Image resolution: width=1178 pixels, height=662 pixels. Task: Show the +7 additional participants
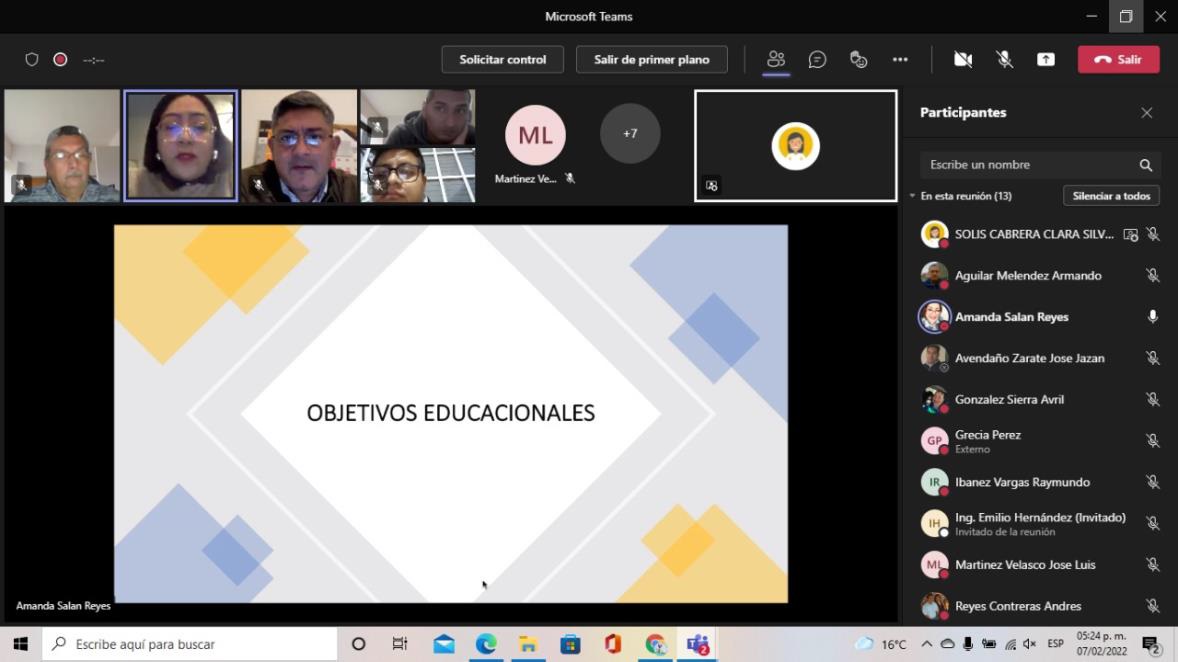pyautogui.click(x=630, y=133)
